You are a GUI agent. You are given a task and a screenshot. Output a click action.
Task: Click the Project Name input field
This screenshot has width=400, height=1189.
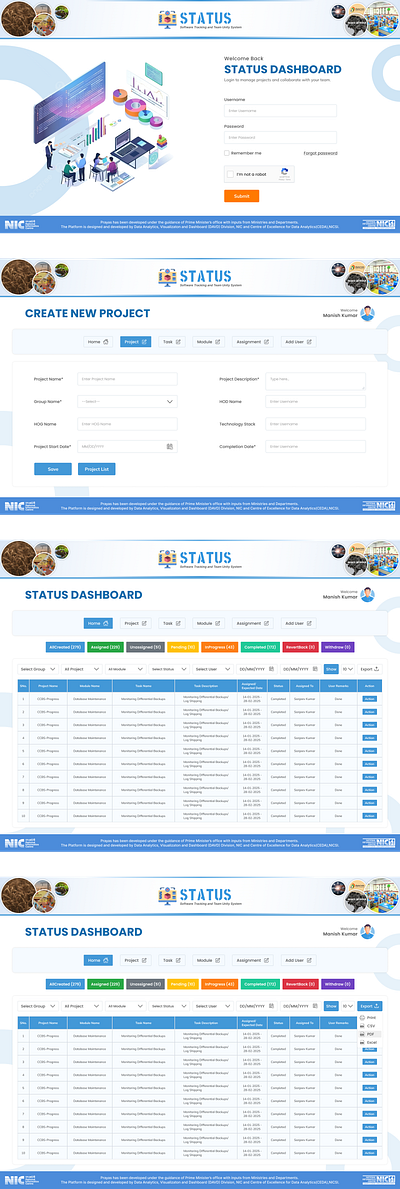coord(127,378)
